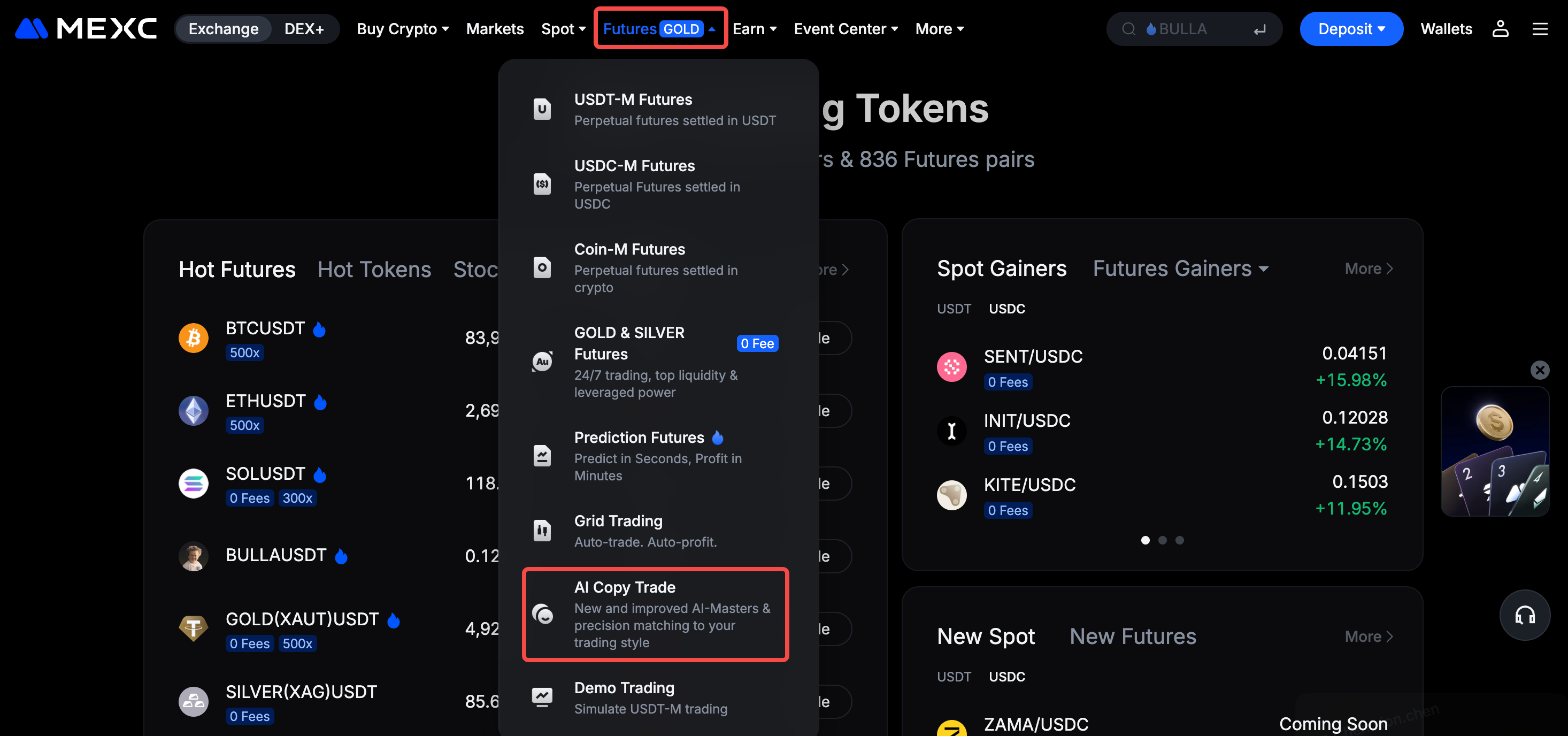Expand the Buy Crypto dropdown
This screenshot has height=736, width=1568.
click(402, 28)
